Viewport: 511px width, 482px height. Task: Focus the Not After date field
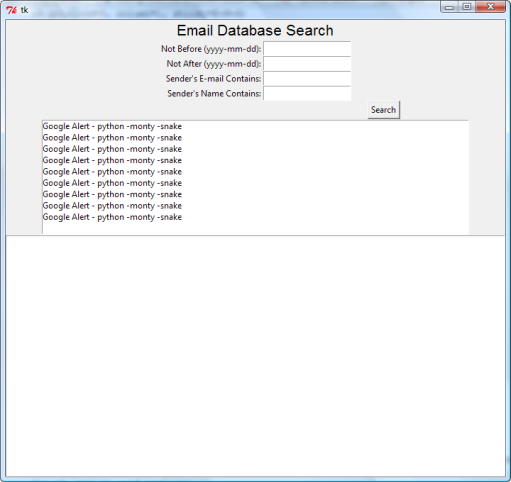click(x=307, y=64)
